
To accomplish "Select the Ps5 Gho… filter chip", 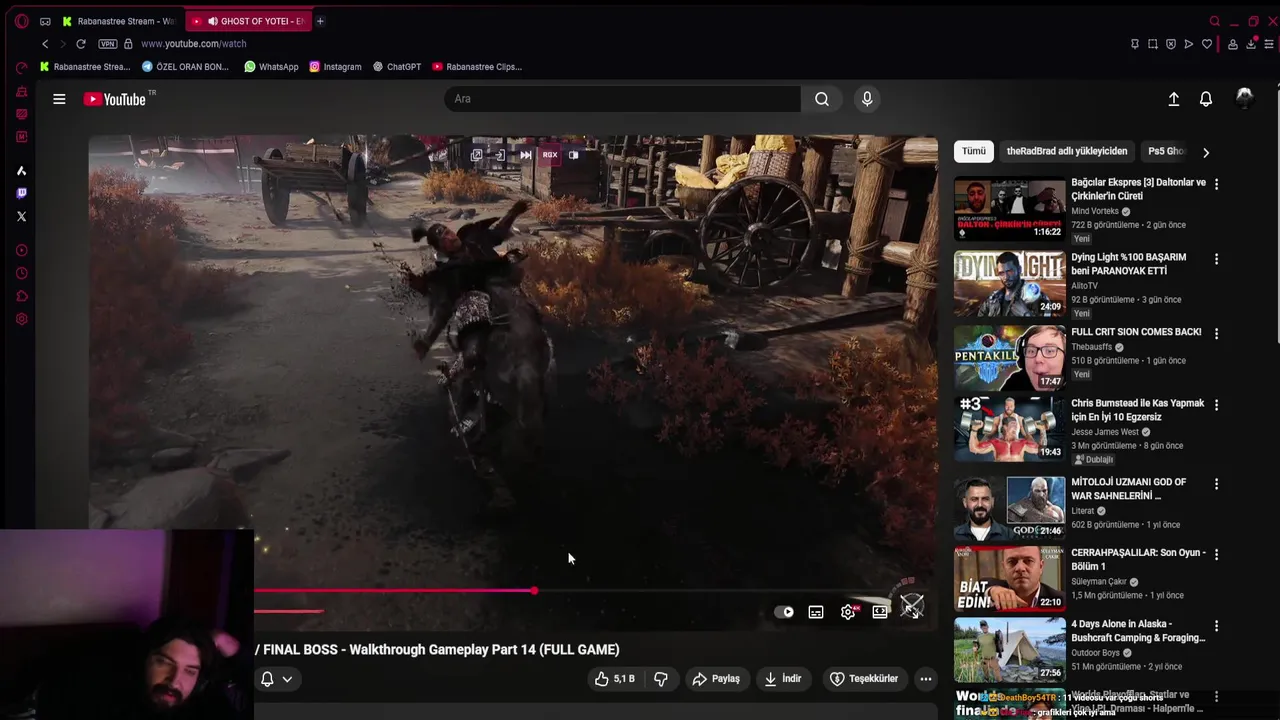I will point(1164,151).
